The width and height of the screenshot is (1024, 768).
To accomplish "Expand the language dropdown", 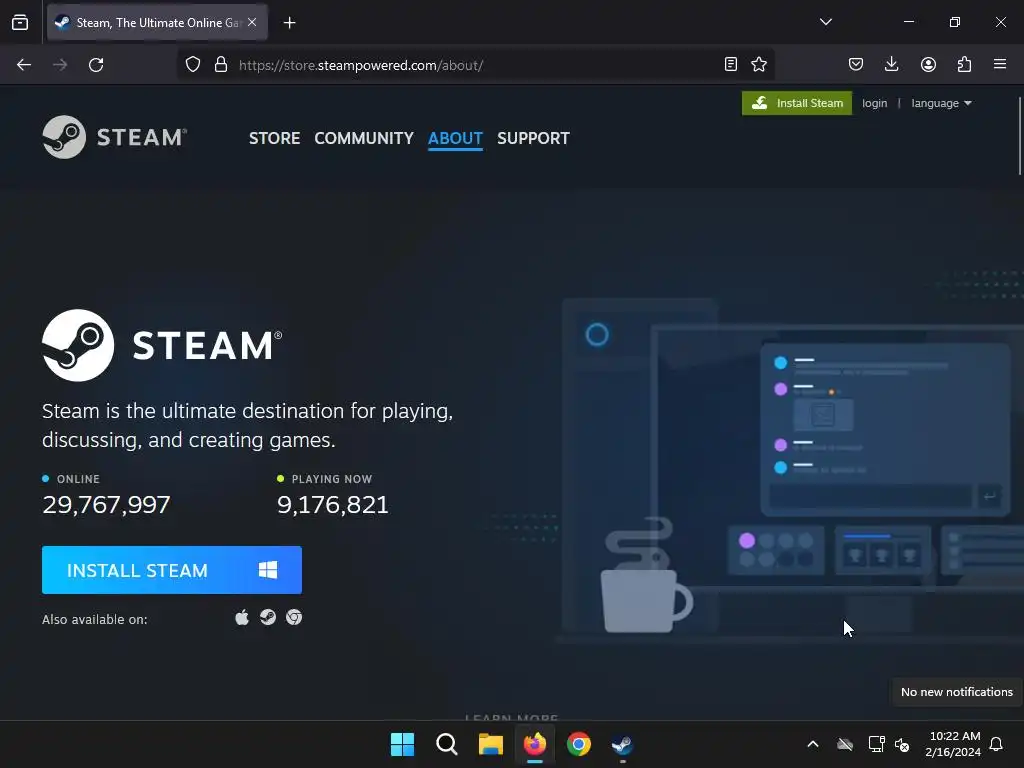I will (941, 103).
